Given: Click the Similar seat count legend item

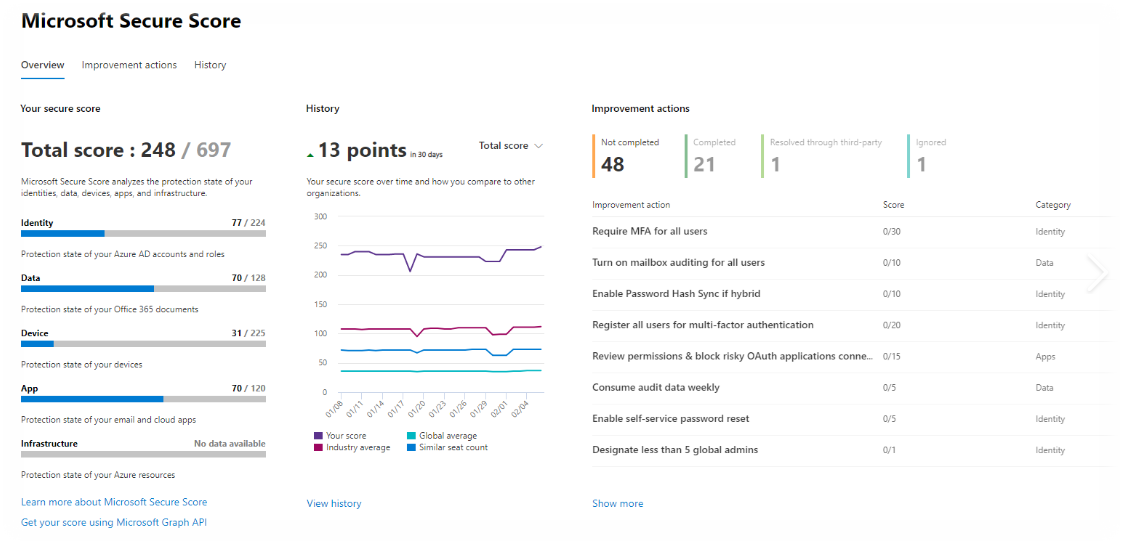Looking at the screenshot, I should pos(448,447).
